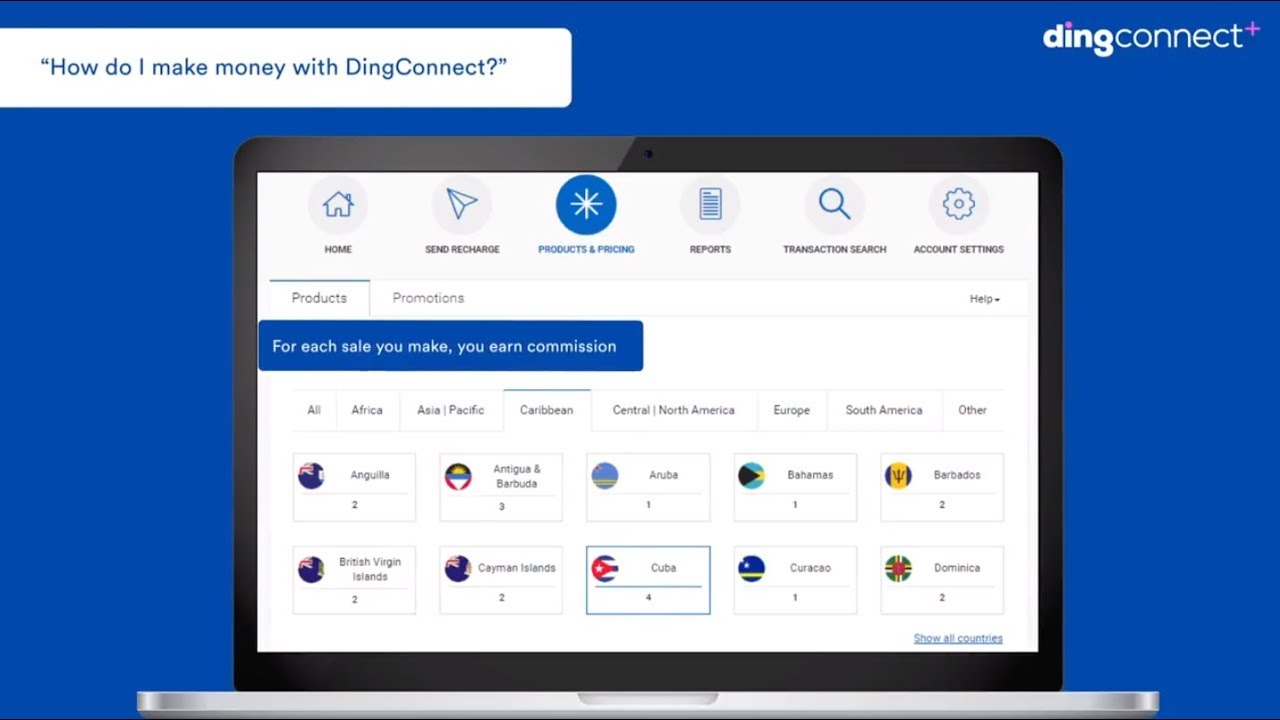Click the Barbados country name
Screen dimensions: 1280x720
(x=957, y=476)
